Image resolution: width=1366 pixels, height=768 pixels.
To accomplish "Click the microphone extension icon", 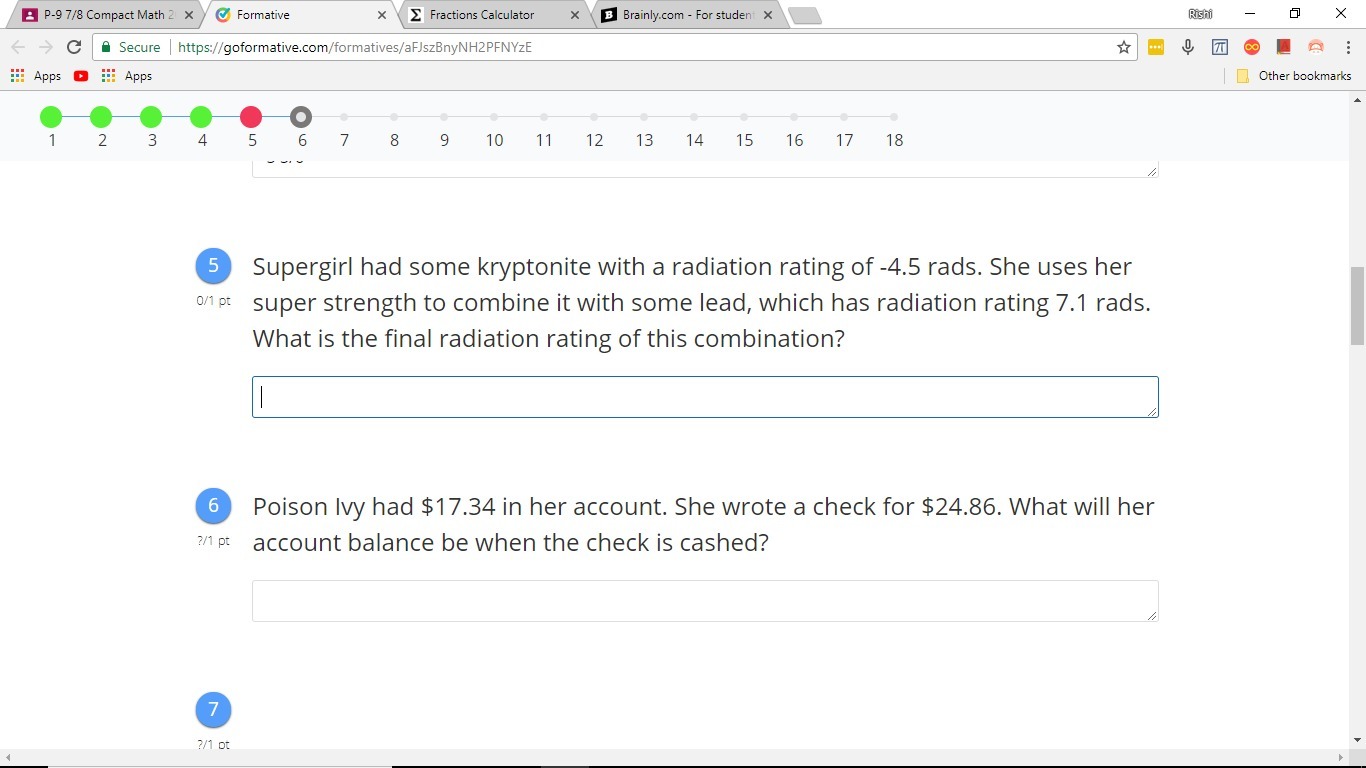I will tap(1188, 47).
